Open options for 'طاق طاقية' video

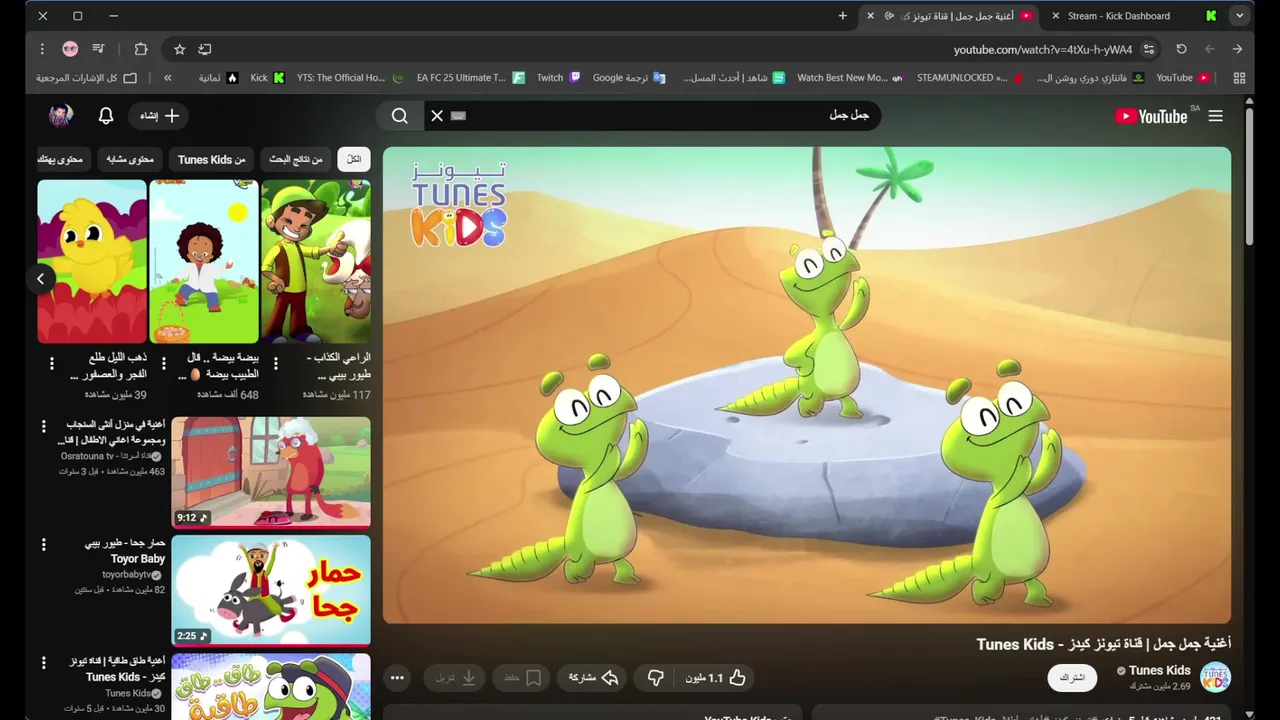tap(43, 663)
